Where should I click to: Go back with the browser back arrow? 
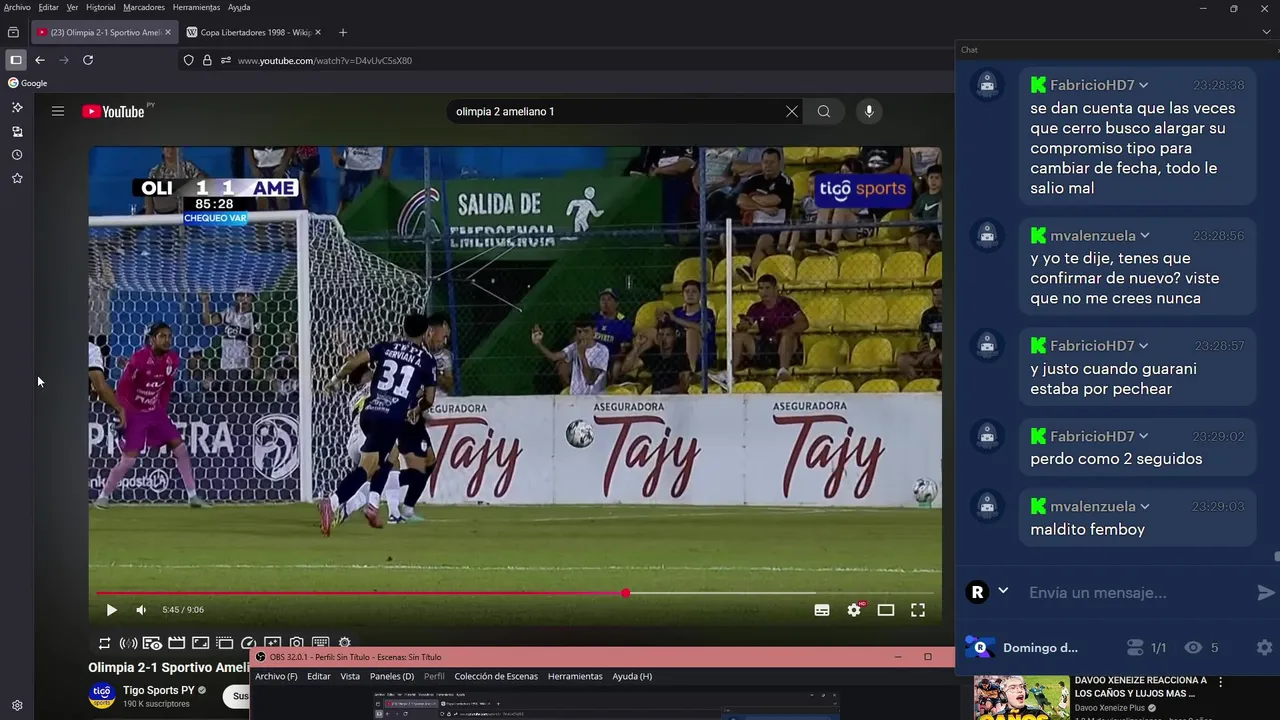40,60
